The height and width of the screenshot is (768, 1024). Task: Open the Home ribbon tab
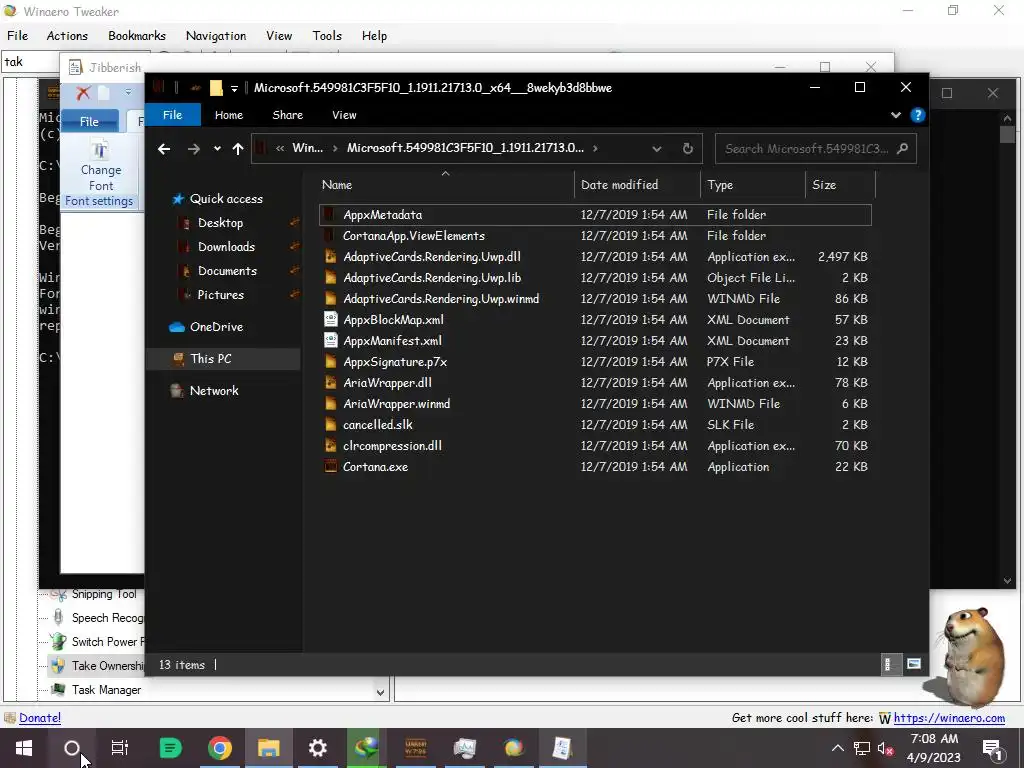pos(229,115)
